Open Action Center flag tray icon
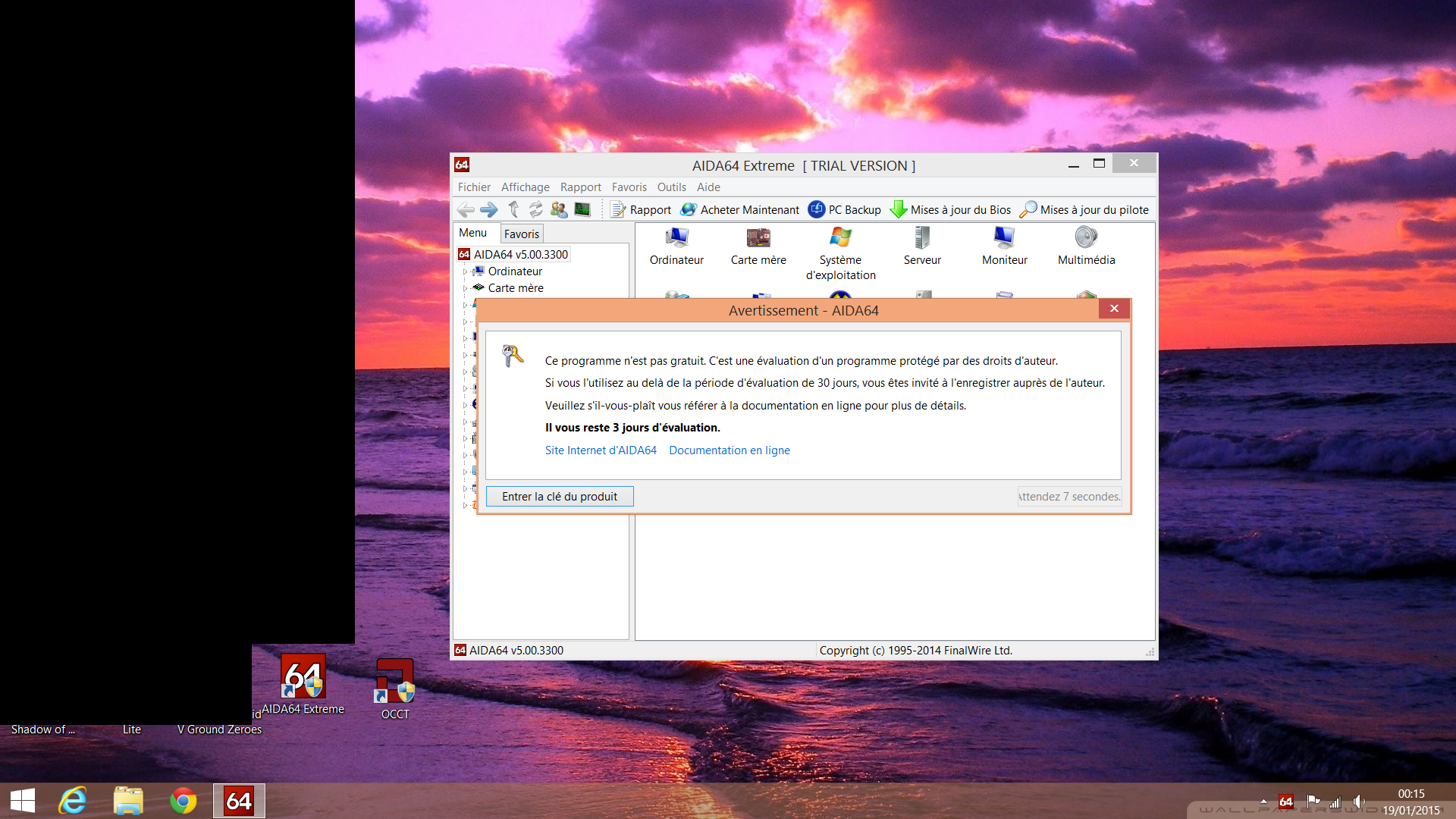The image size is (1456, 819). pos(1313,801)
